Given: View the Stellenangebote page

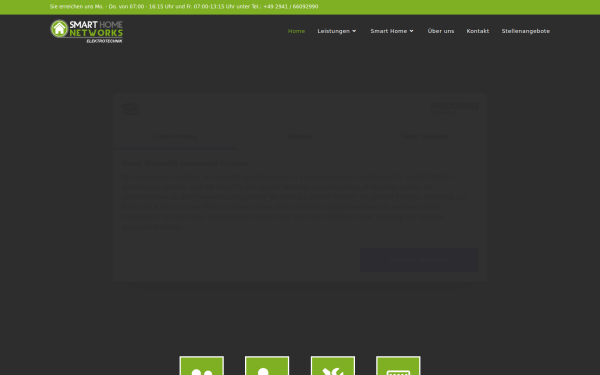Looking at the screenshot, I should [x=525, y=31].
